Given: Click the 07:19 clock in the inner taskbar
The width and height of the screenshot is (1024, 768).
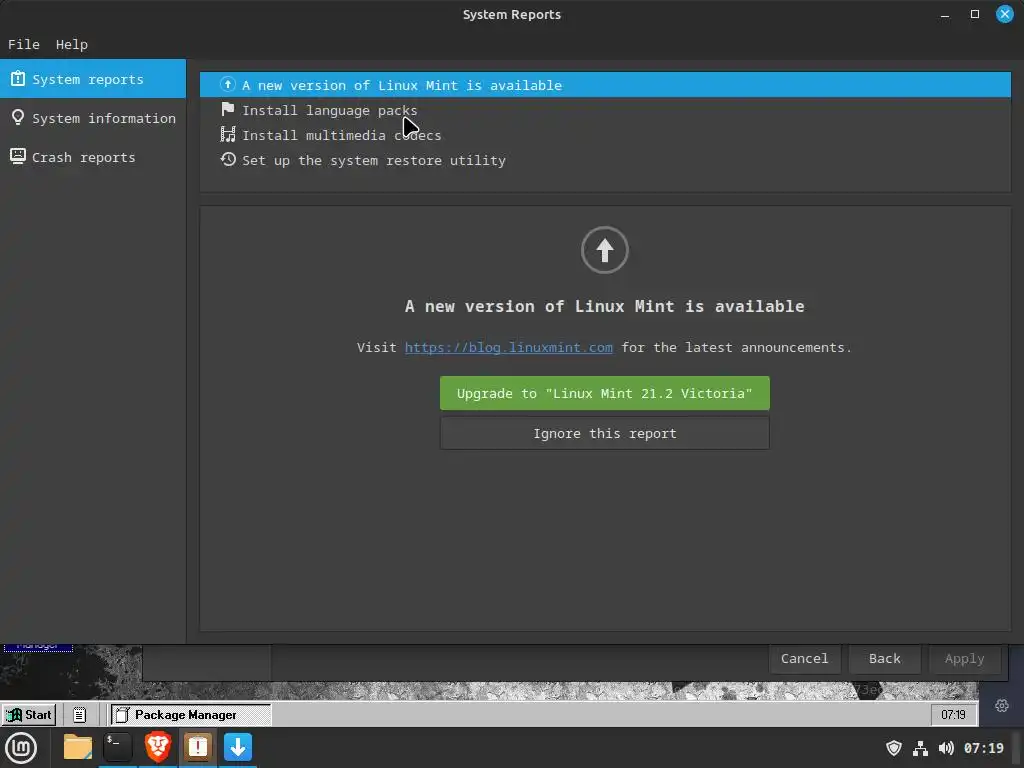Looking at the screenshot, I should (x=953, y=714).
